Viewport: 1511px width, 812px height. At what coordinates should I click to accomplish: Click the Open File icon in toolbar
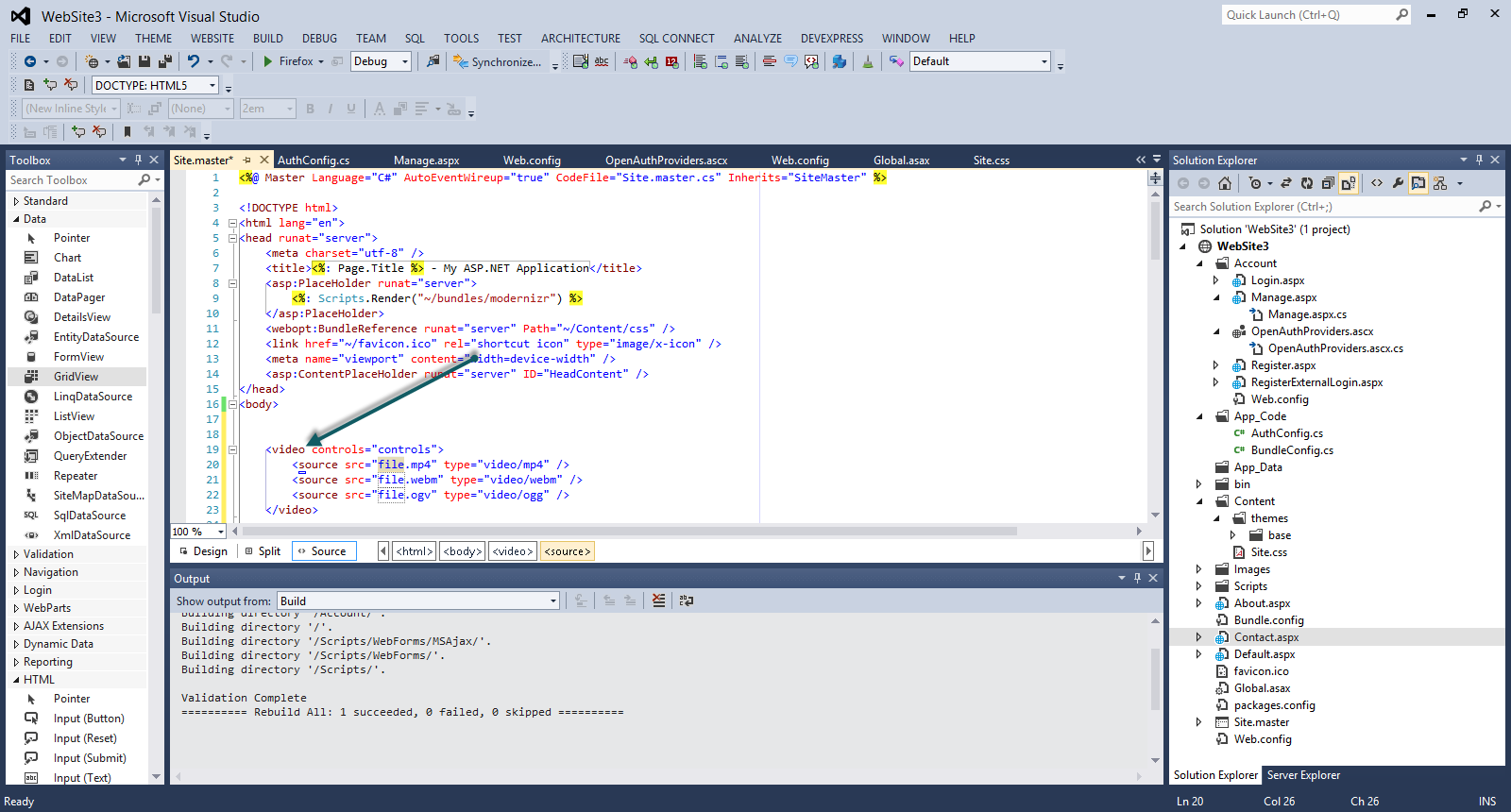pyautogui.click(x=124, y=61)
